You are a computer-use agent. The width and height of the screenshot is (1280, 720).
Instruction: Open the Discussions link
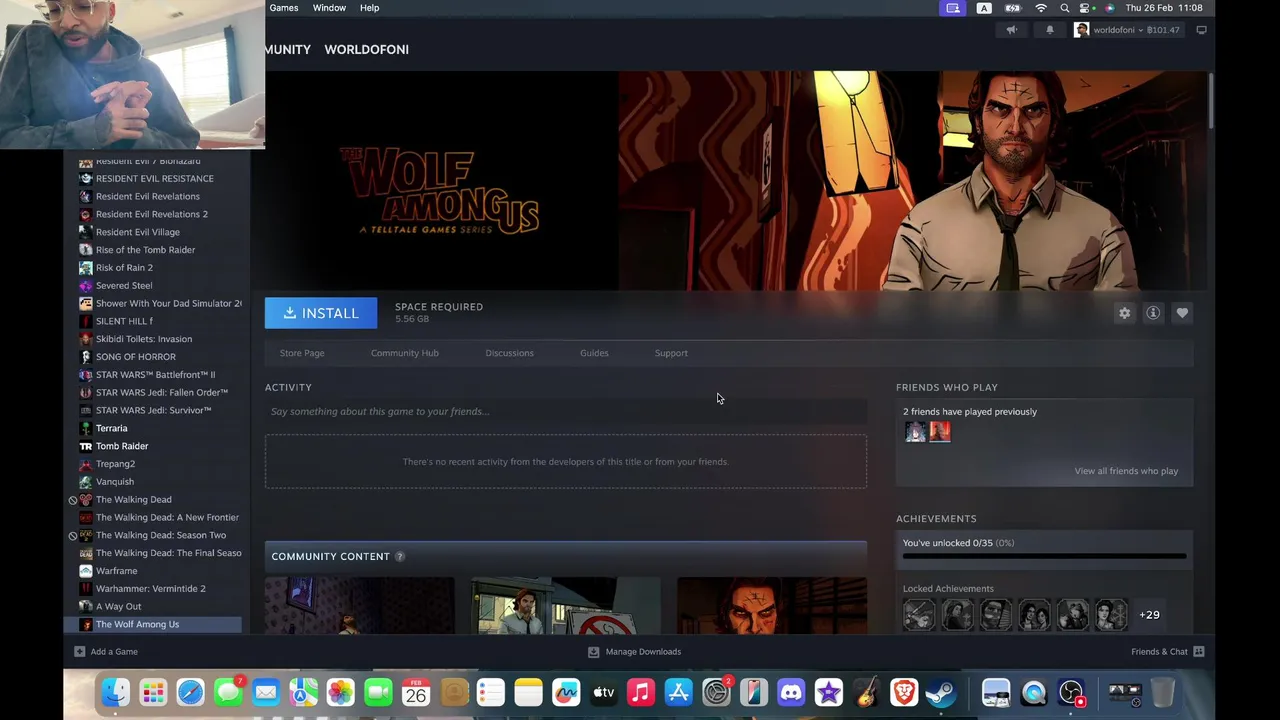(x=509, y=353)
